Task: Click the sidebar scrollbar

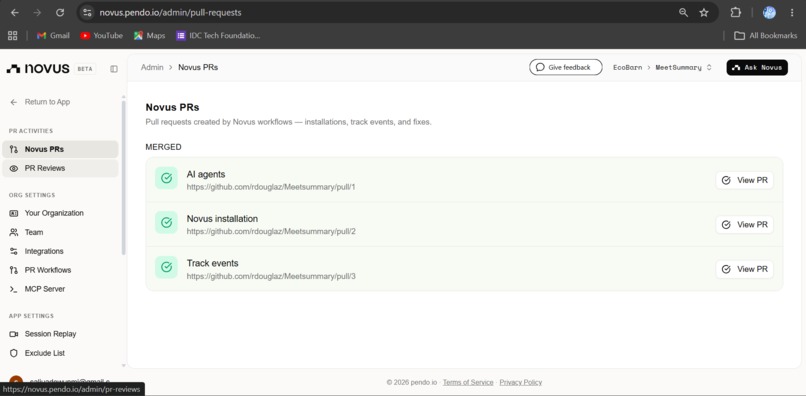Action: tap(123, 177)
